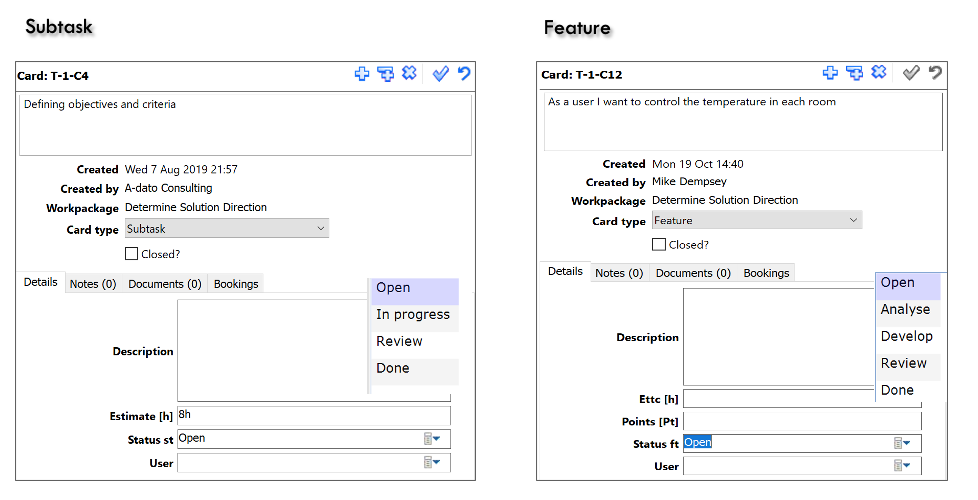Open Bookings tab on Subtask card
The height and width of the screenshot is (500, 978).
tap(236, 284)
